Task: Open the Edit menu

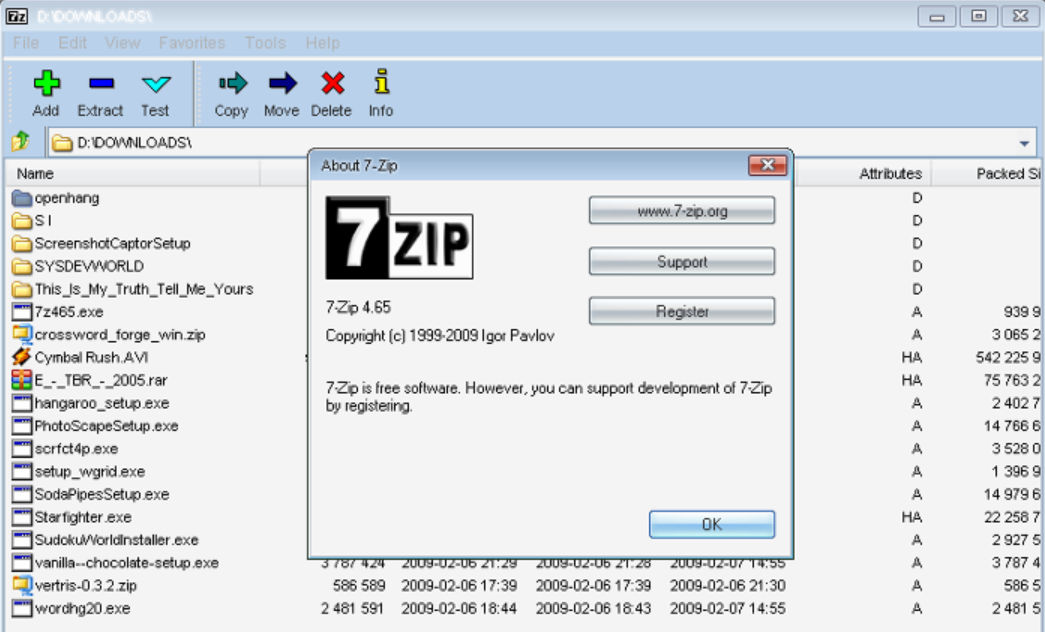Action: click(73, 43)
